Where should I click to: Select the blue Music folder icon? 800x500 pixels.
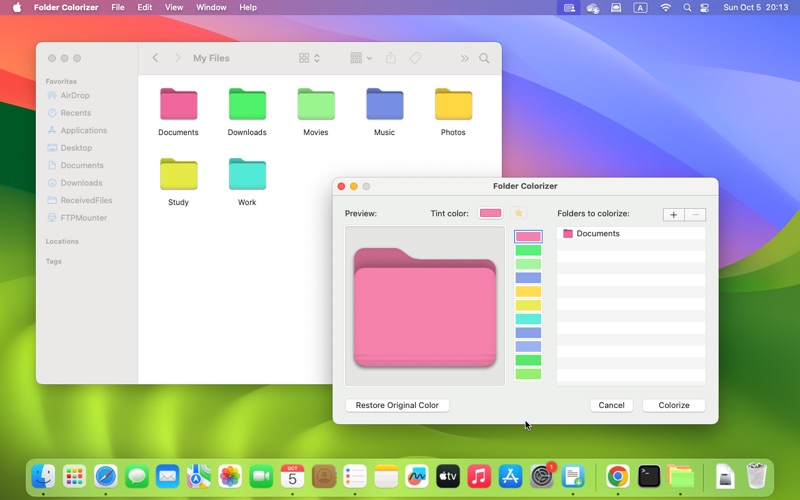click(384, 105)
